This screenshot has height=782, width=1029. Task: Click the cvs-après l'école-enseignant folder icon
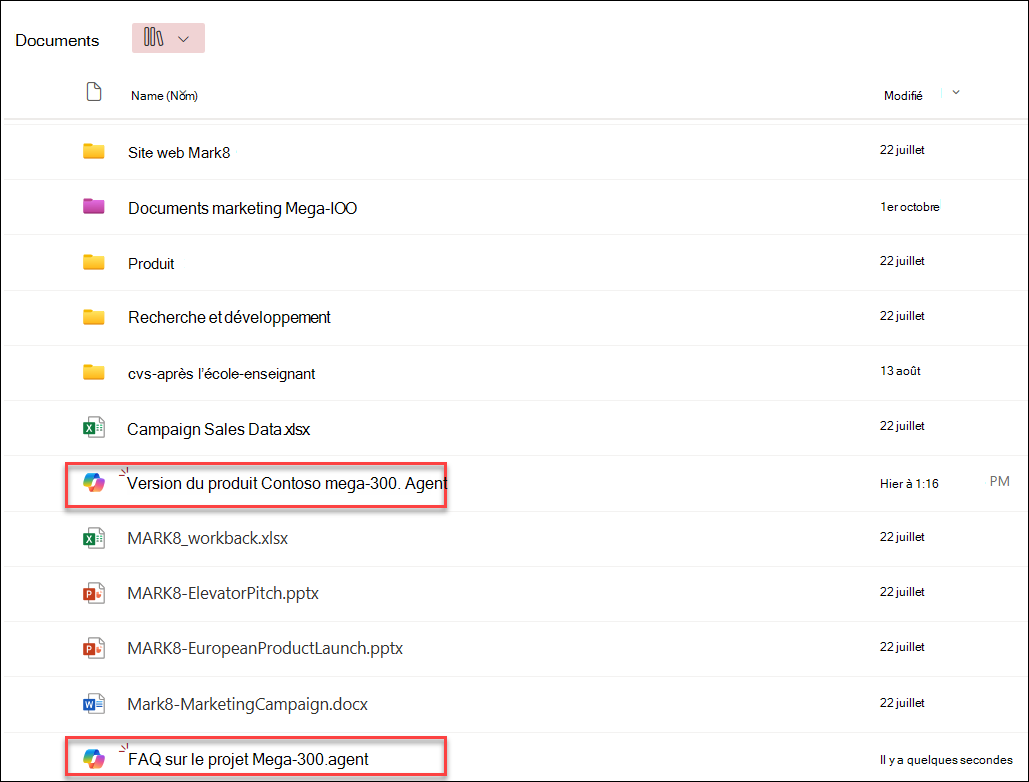[x=94, y=373]
